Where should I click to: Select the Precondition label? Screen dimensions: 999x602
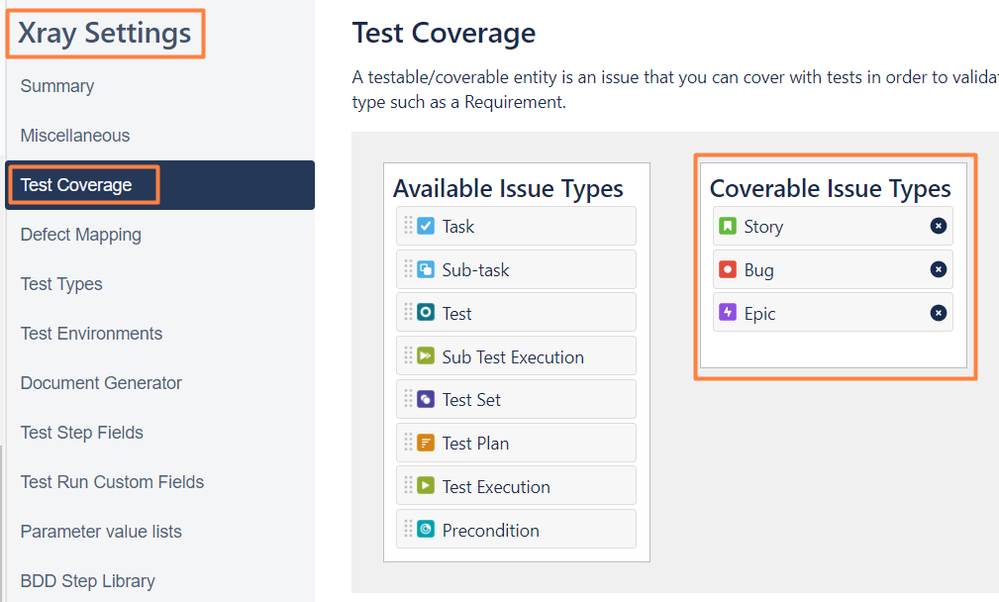491,531
